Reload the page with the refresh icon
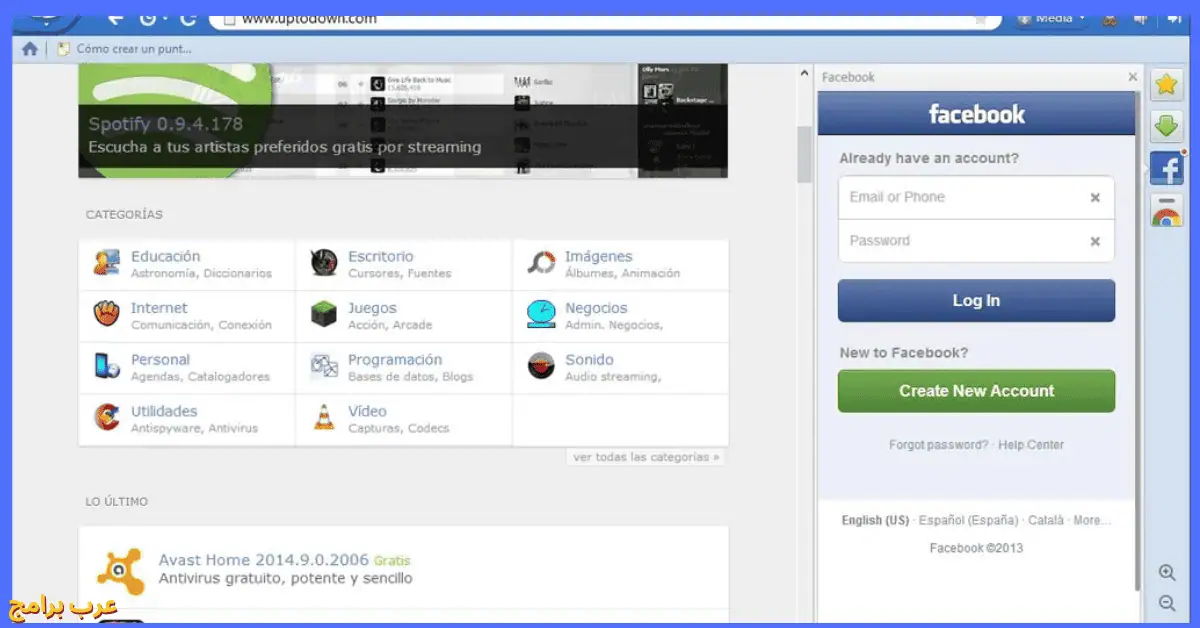Viewport: 1200px width, 628px height. point(187,17)
